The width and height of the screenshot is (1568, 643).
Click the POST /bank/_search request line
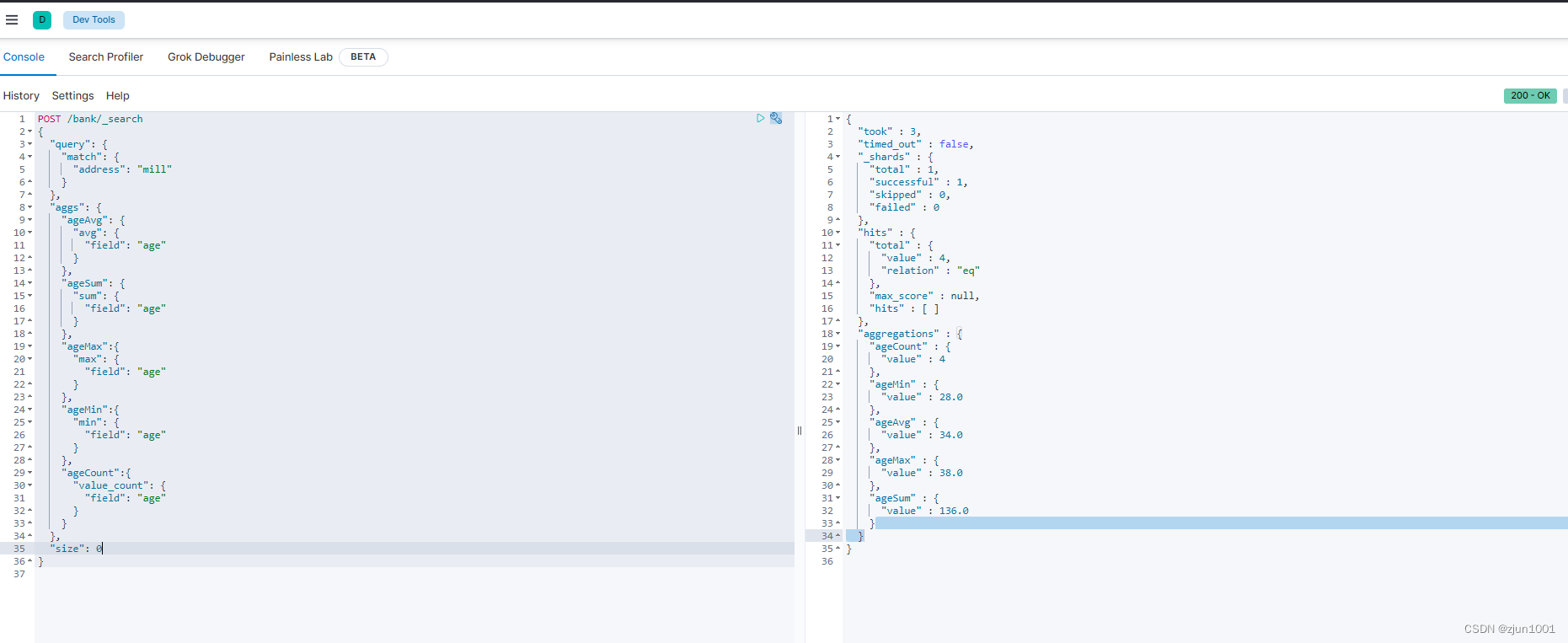[x=90, y=119]
